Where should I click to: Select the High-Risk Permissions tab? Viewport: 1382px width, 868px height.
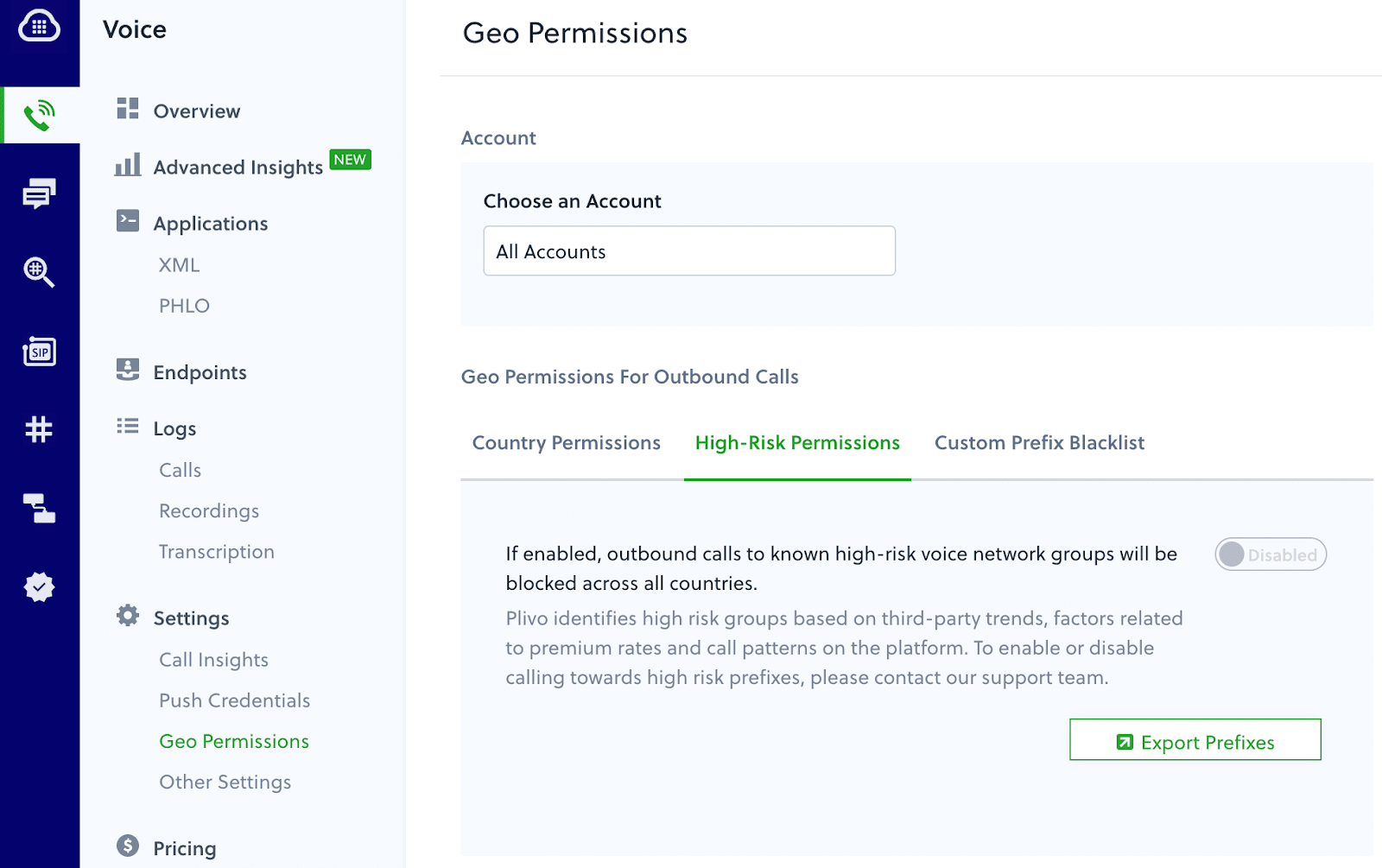pyautogui.click(x=797, y=443)
